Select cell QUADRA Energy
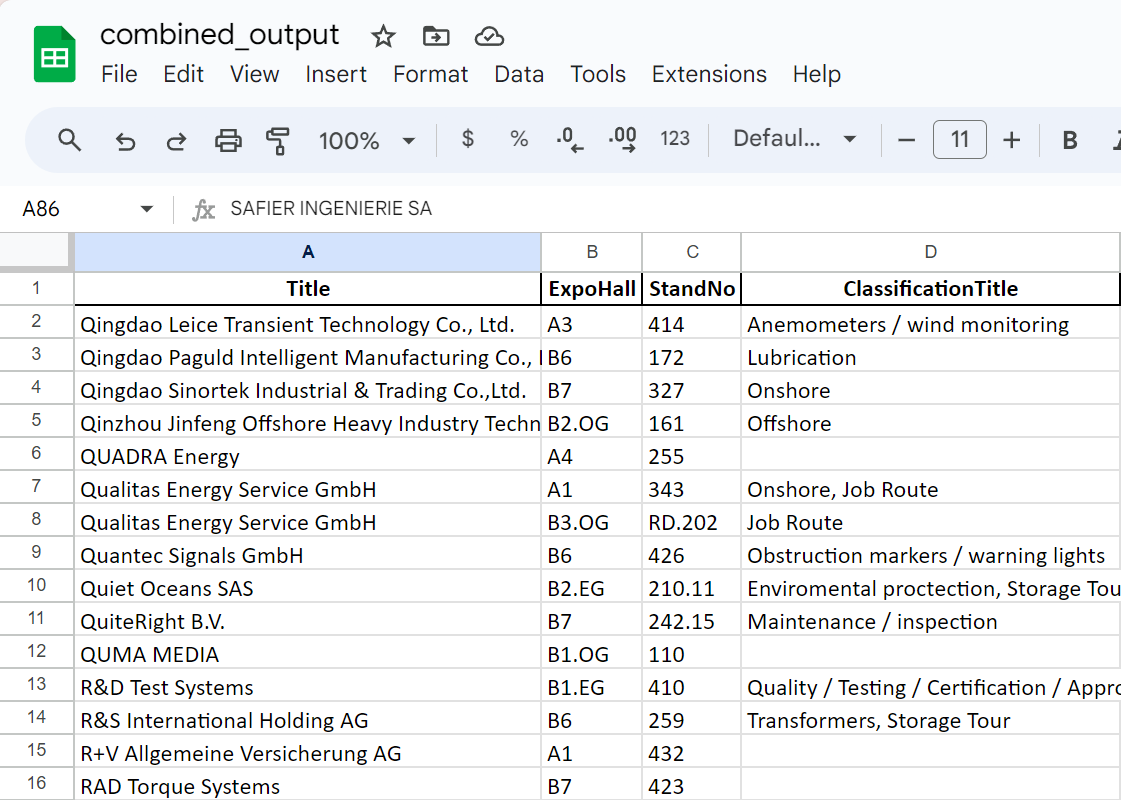Image resolution: width=1121 pixels, height=800 pixels. (307, 456)
